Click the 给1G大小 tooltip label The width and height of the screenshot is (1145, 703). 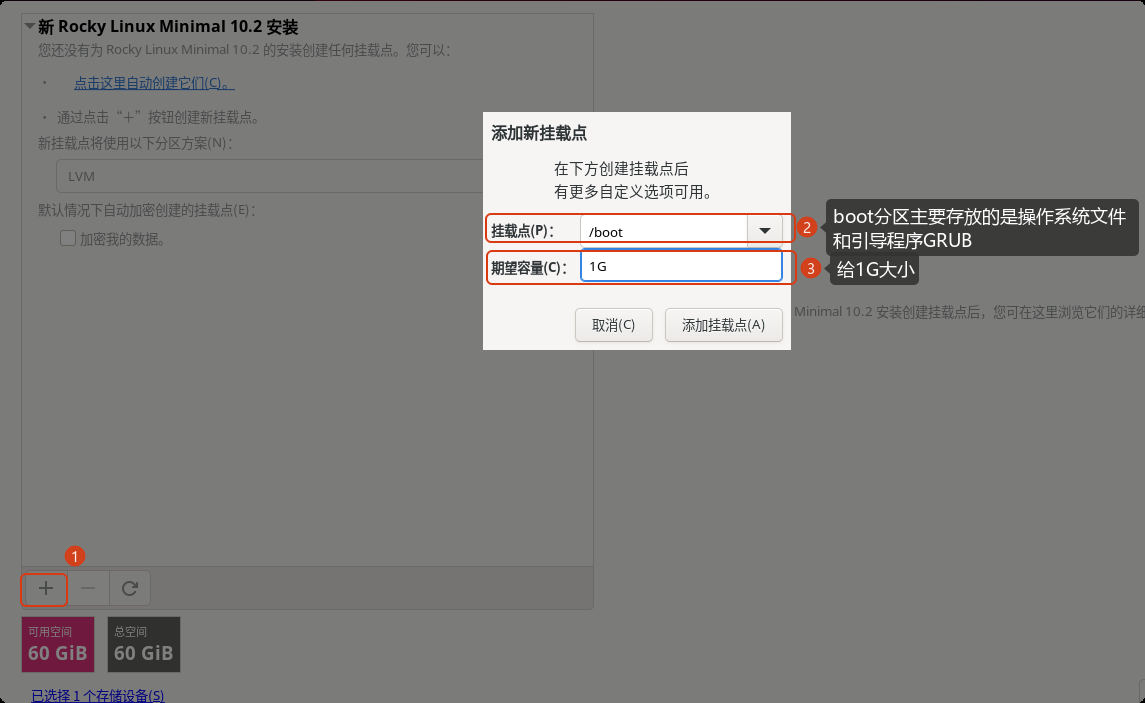(875, 269)
